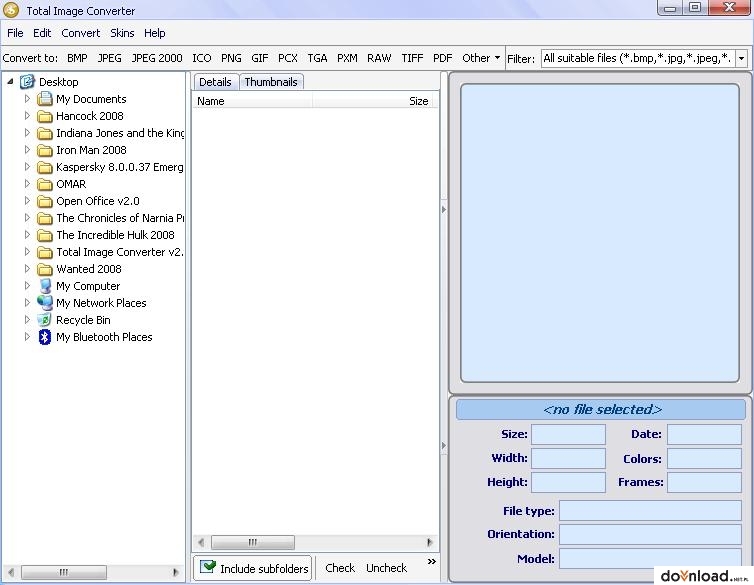Click the My Documents folder icon
Screen dimensions: 754x585
45,99
